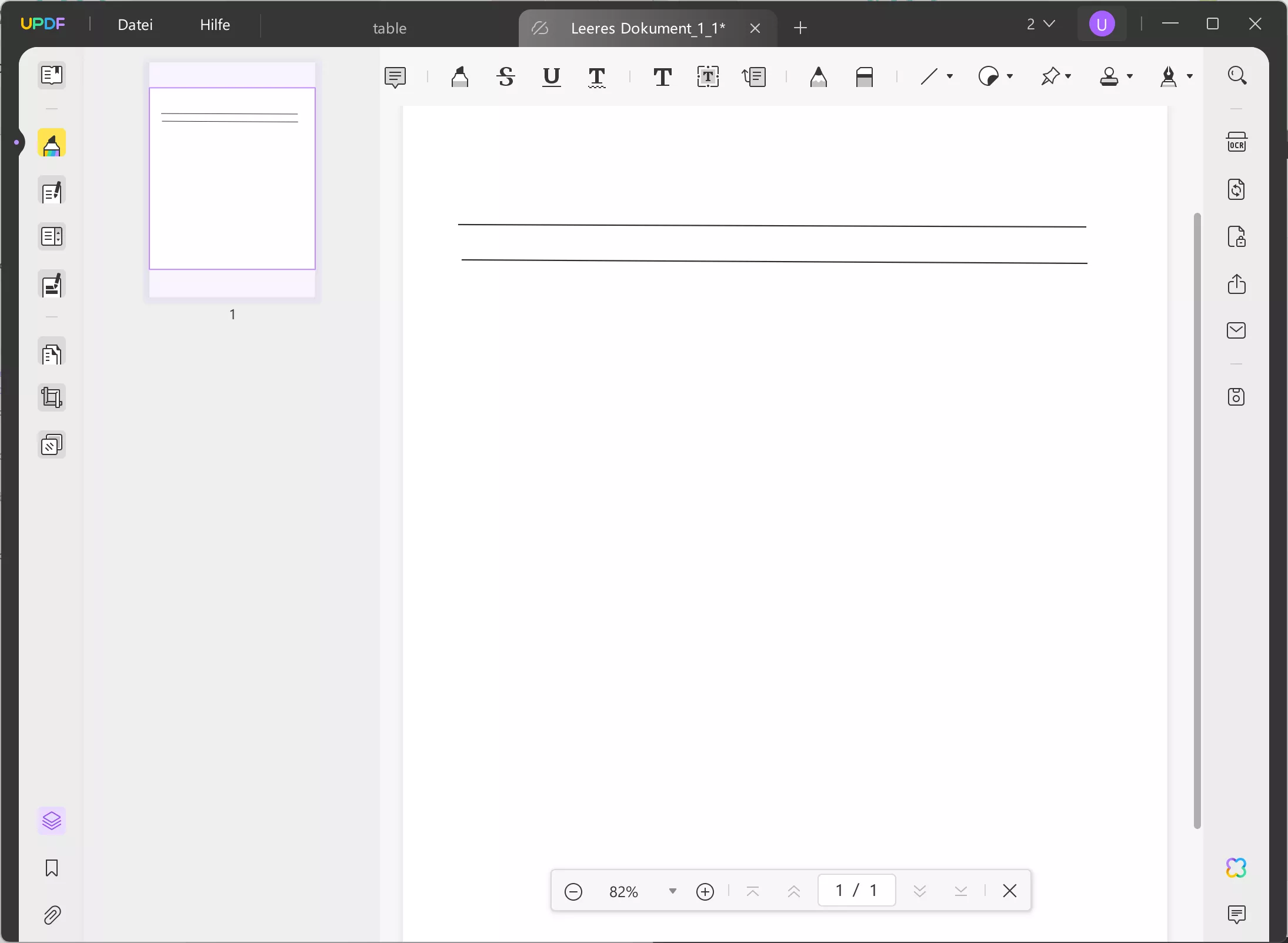Open the line tool dropdown arrow
This screenshot has width=1288, height=943.
[951, 77]
